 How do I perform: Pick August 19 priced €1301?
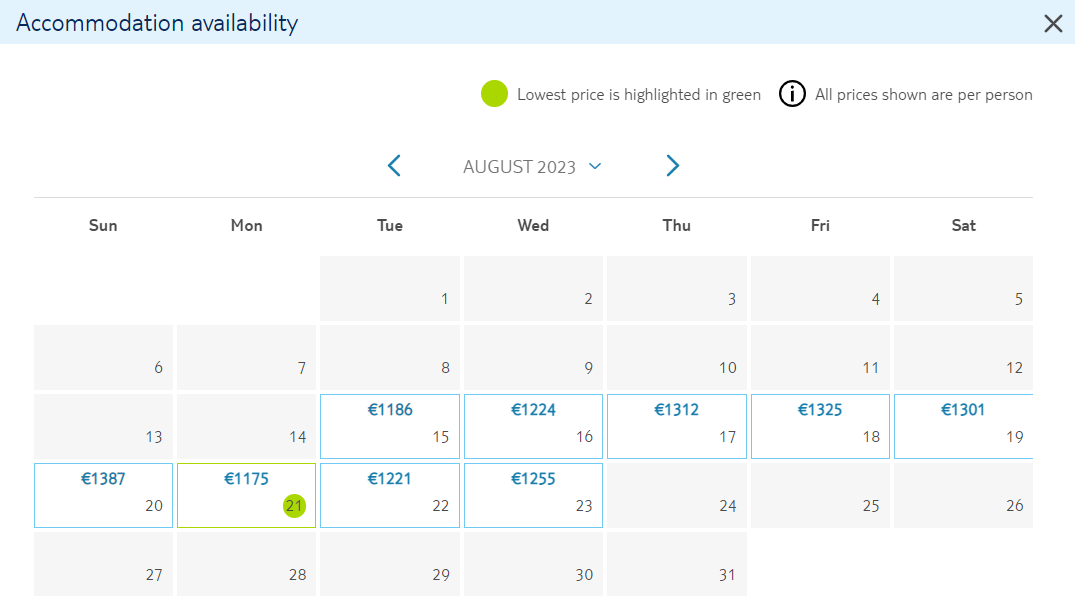[x=963, y=426]
